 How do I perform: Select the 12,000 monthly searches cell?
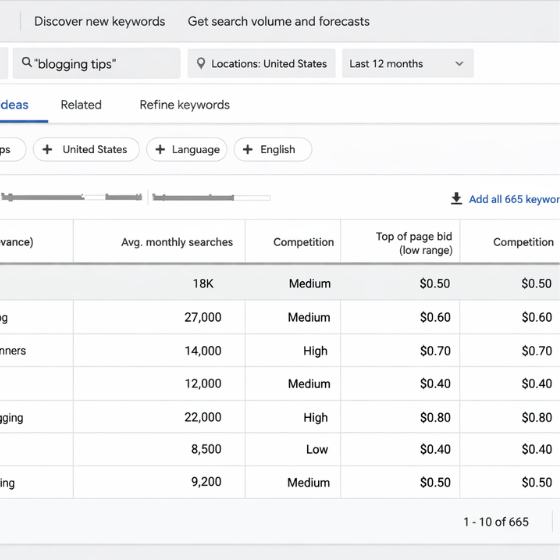click(159, 384)
